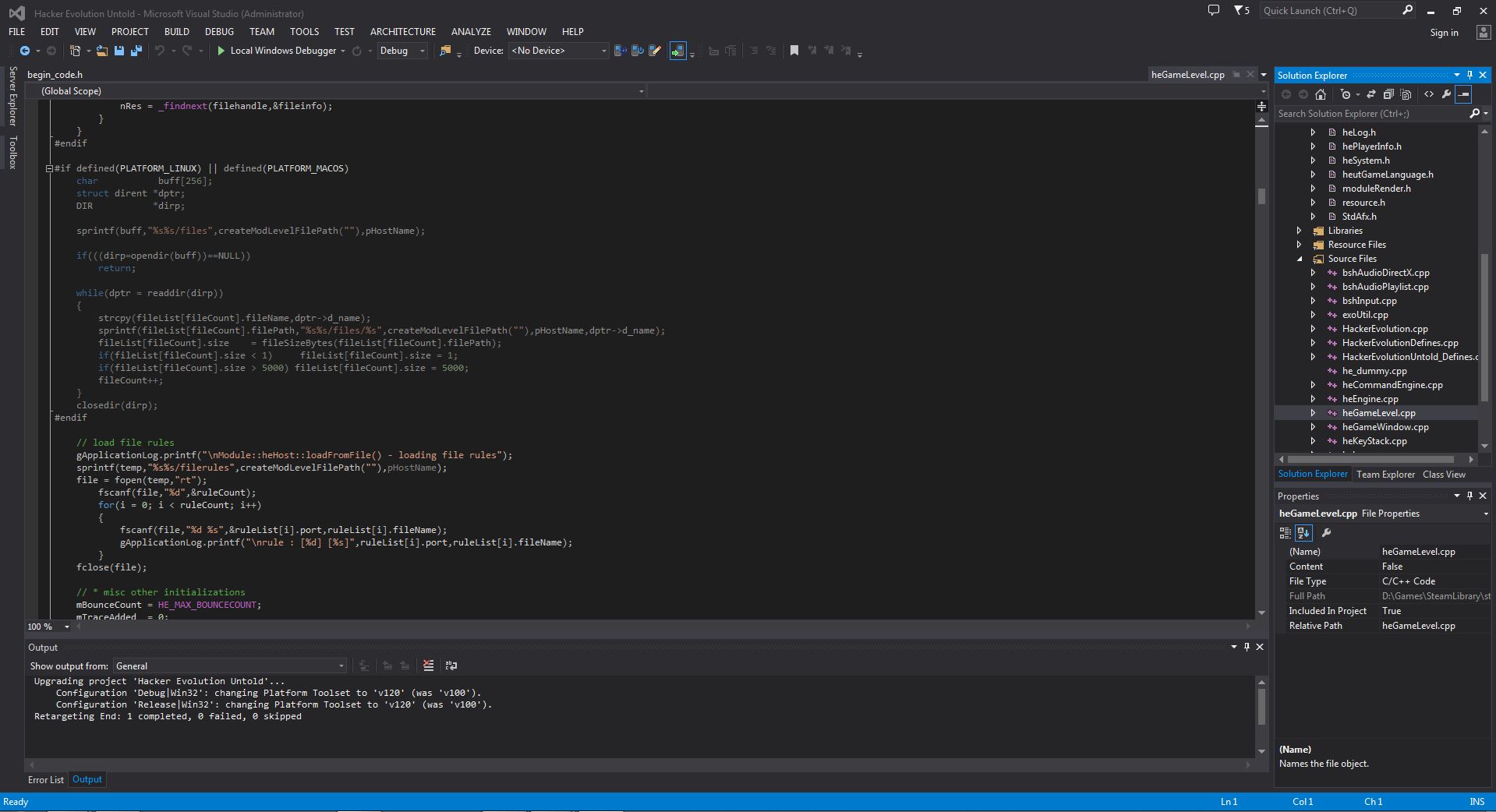Click the Relative Path value heGameLevel.cpp
The width and height of the screenshot is (1496, 812).
tap(1419, 626)
